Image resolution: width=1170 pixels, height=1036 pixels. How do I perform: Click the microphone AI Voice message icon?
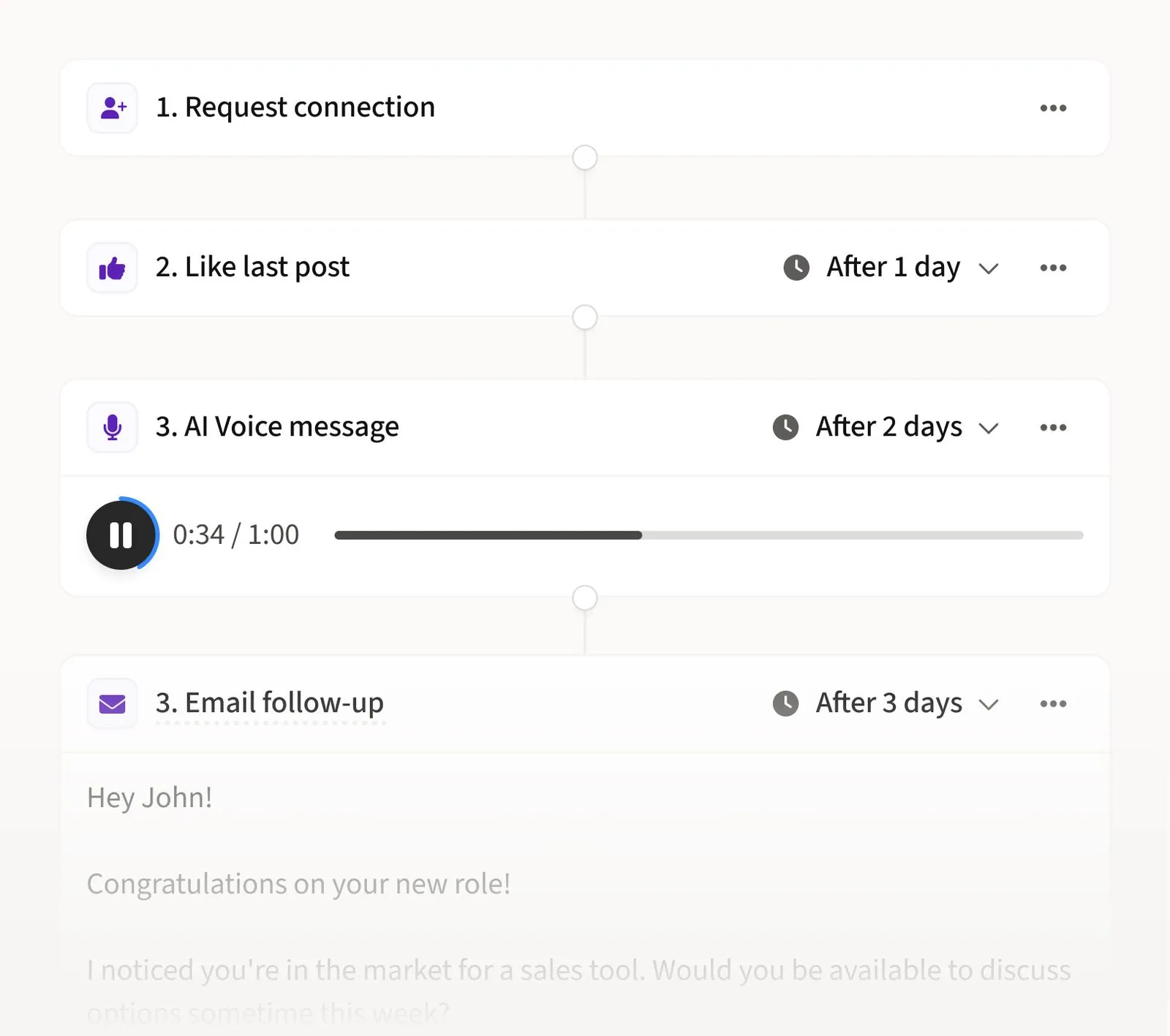click(x=113, y=428)
